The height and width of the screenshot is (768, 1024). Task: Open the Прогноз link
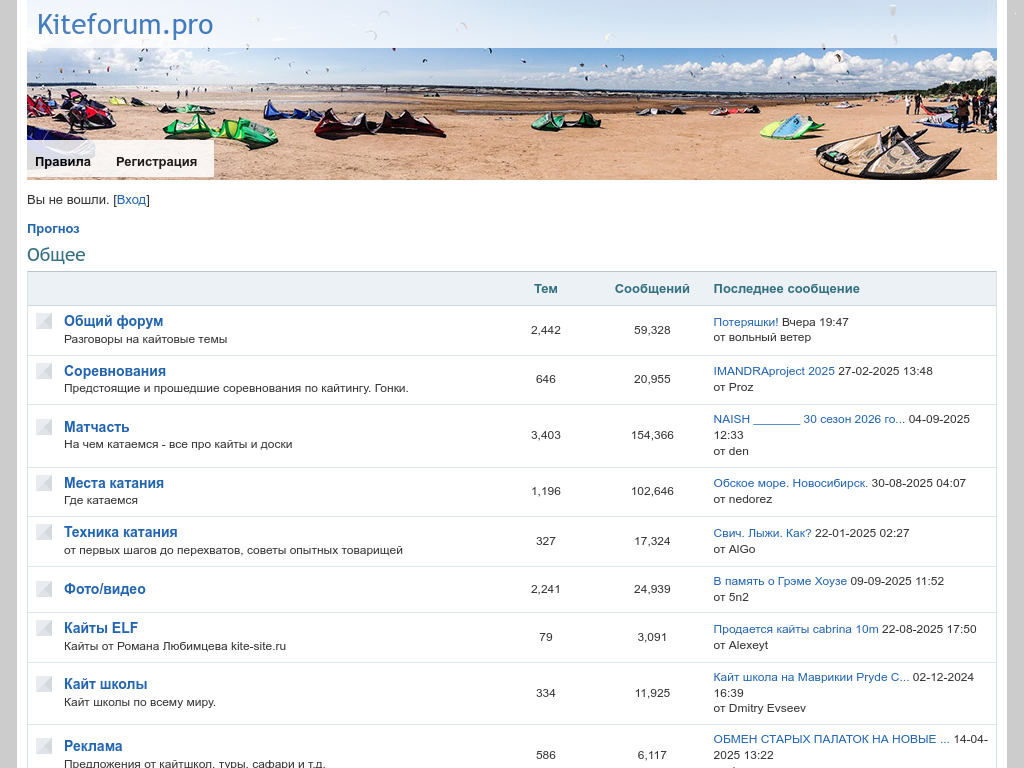[53, 229]
